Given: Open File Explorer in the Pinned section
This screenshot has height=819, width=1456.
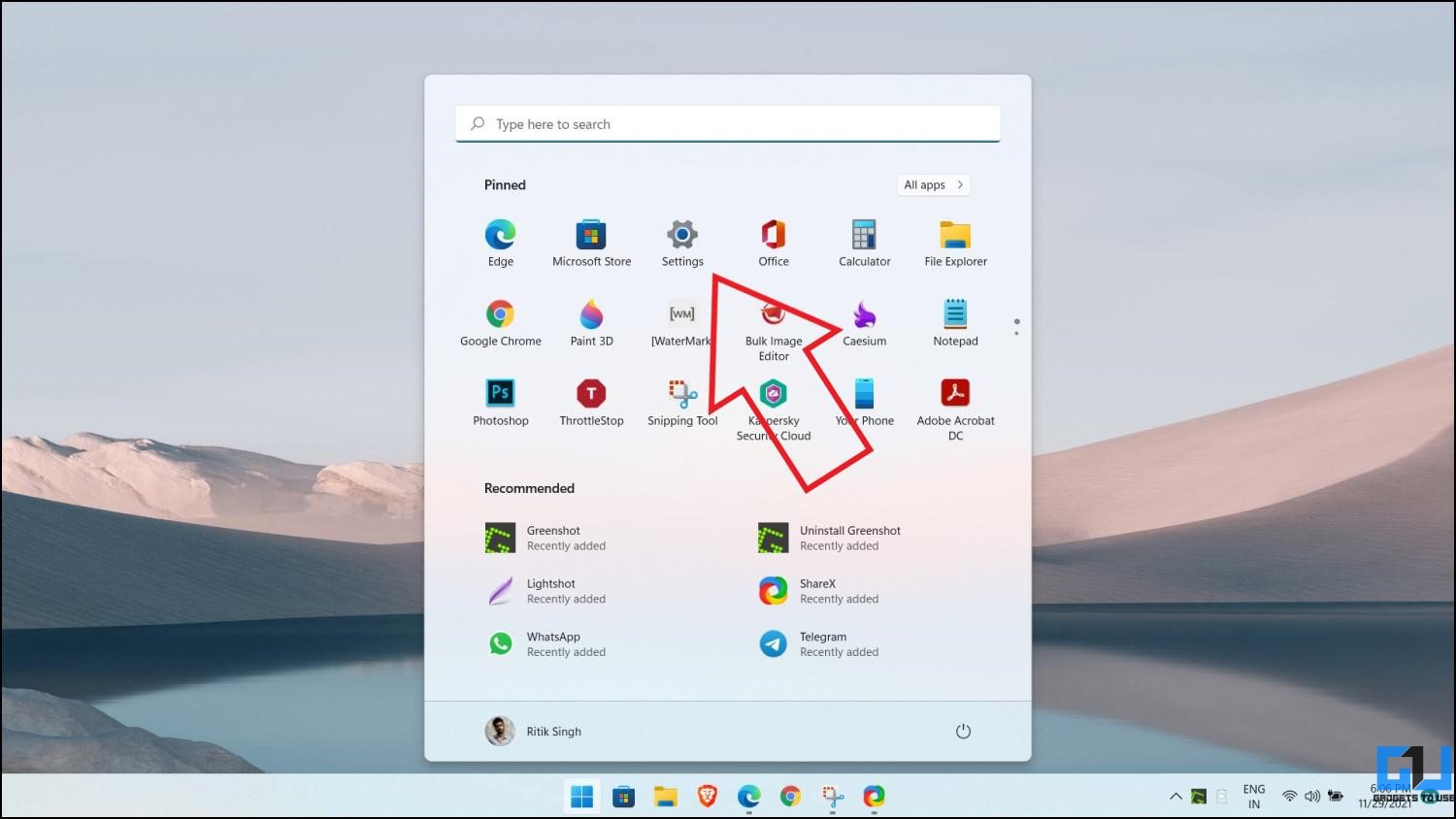Looking at the screenshot, I should coord(955,243).
